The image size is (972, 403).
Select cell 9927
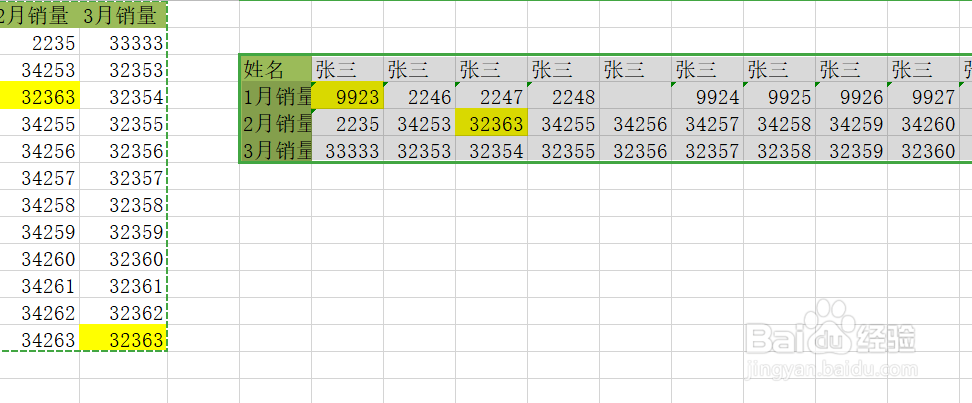(x=923, y=95)
